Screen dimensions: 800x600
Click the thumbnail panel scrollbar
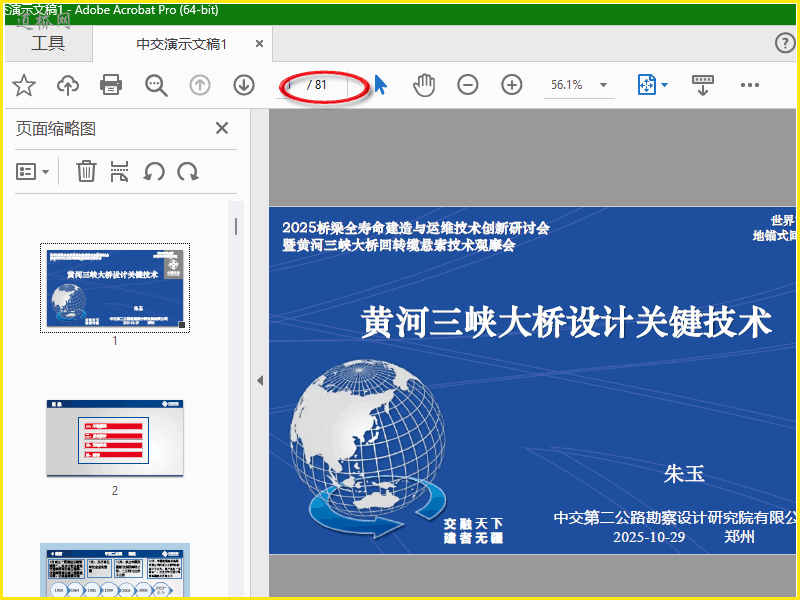[236, 227]
